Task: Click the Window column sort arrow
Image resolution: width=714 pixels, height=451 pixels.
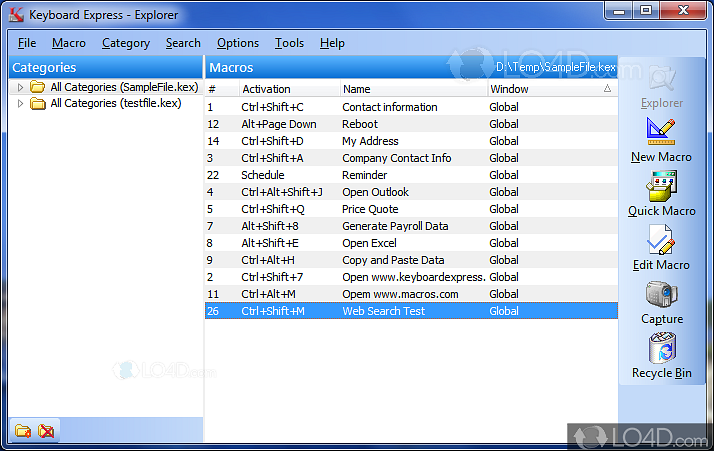Action: pyautogui.click(x=607, y=88)
